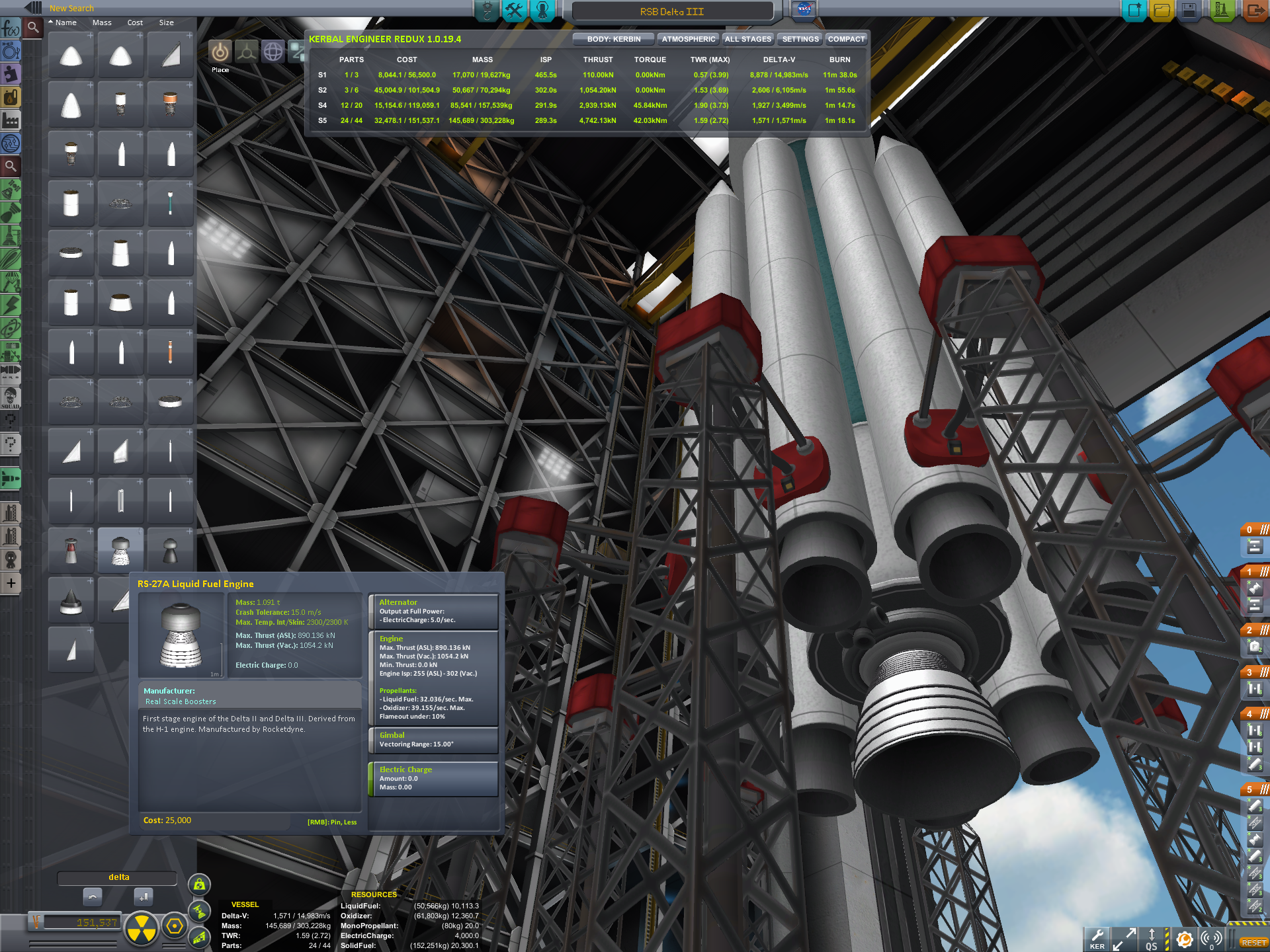
Task: Click the add-part button beside undo
Action: (x=143, y=897)
